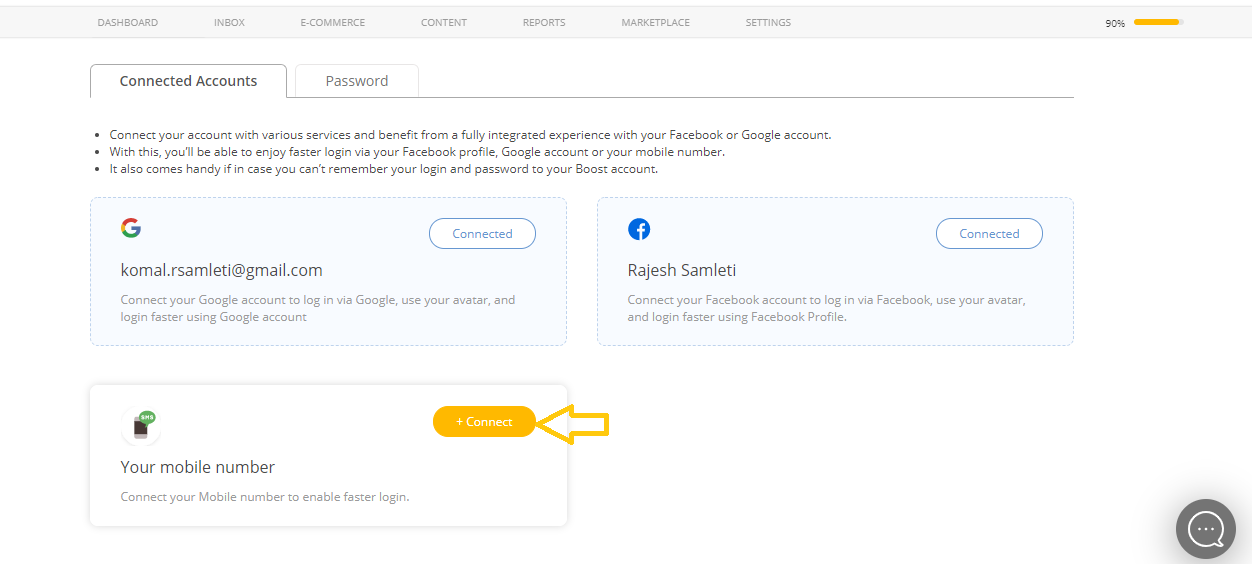Go to the Inbox section
This screenshot has height=564, width=1252.
click(x=229, y=22)
